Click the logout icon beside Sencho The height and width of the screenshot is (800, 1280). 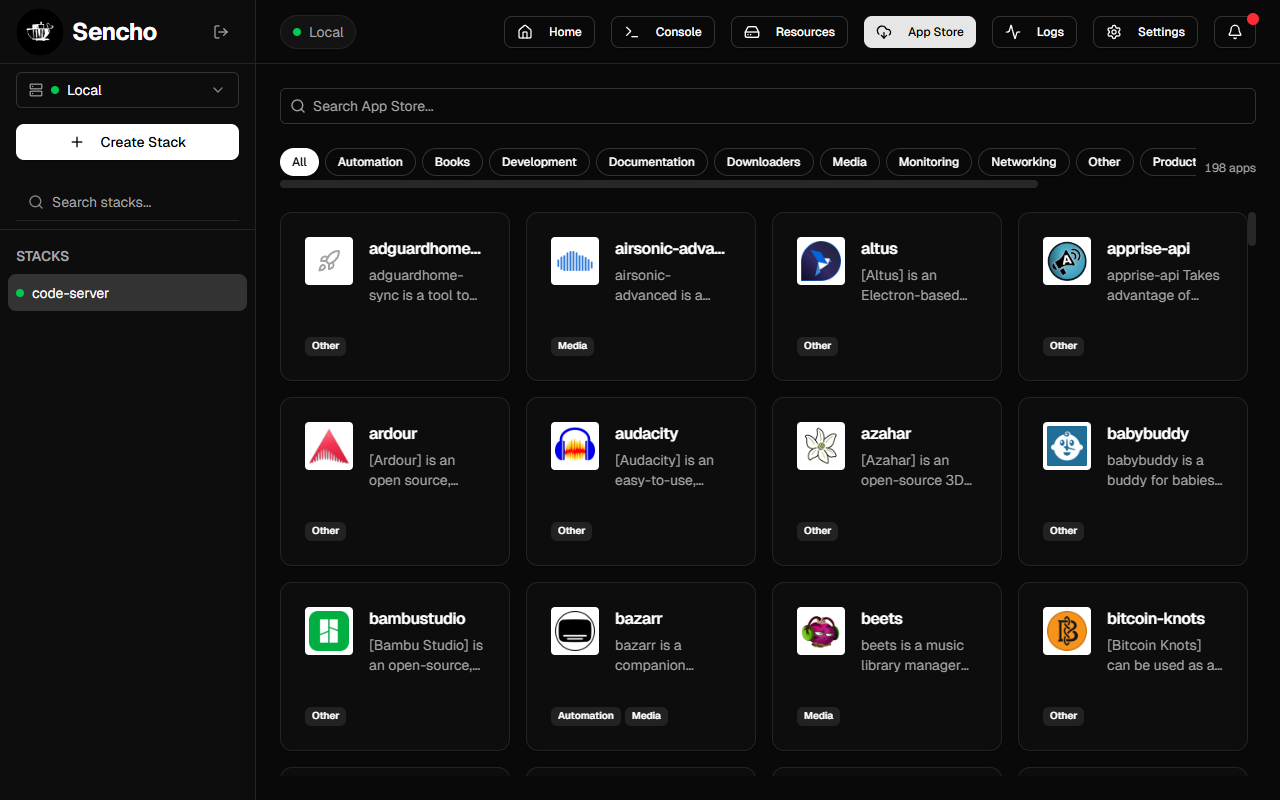point(221,32)
